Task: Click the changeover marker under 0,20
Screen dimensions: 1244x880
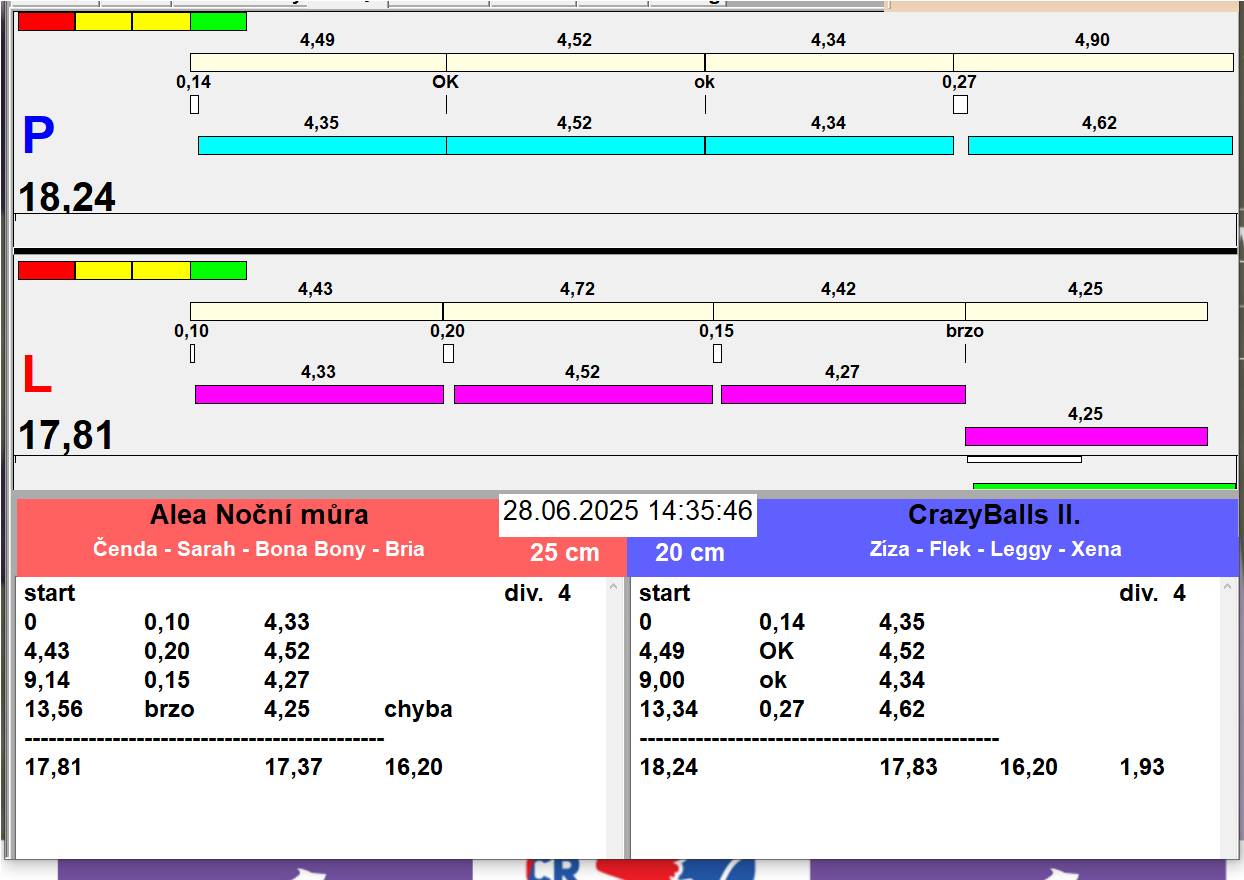Action: point(448,353)
